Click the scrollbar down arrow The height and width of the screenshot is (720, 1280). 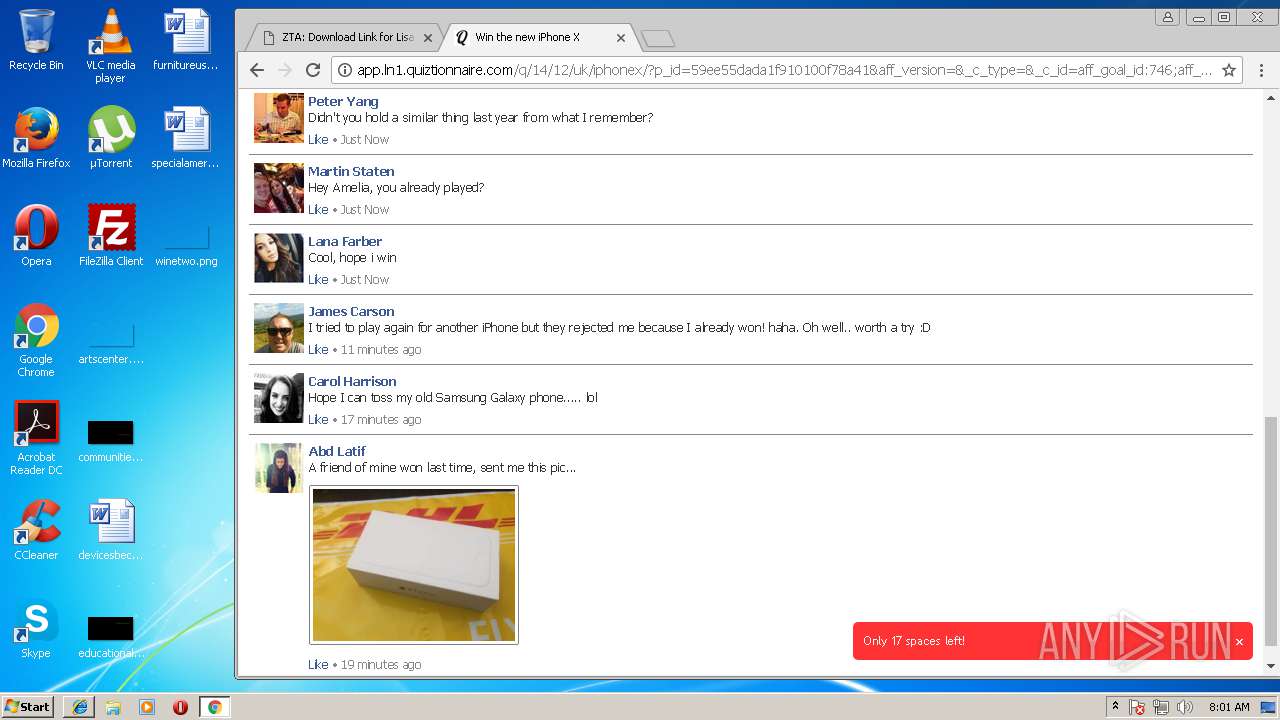[x=1271, y=666]
